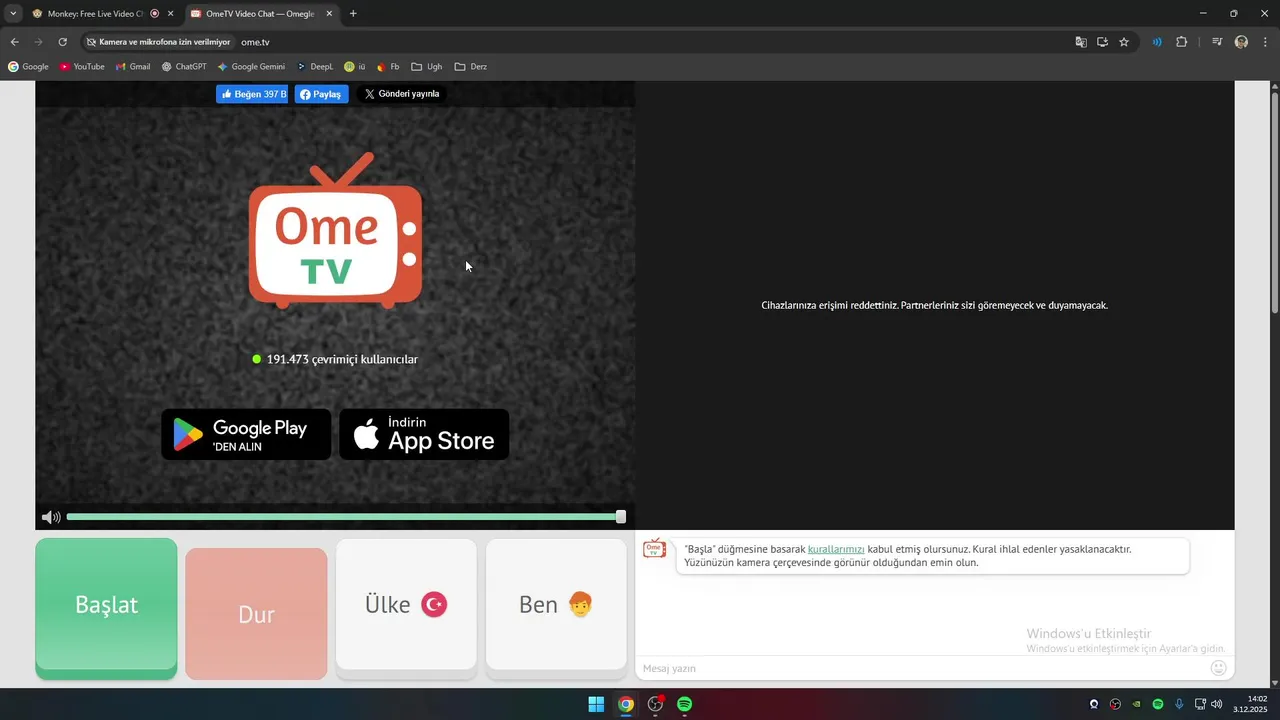The height and width of the screenshot is (720, 1280).
Task: Click the Facebook Beğen 397 B button
Action: (x=252, y=94)
